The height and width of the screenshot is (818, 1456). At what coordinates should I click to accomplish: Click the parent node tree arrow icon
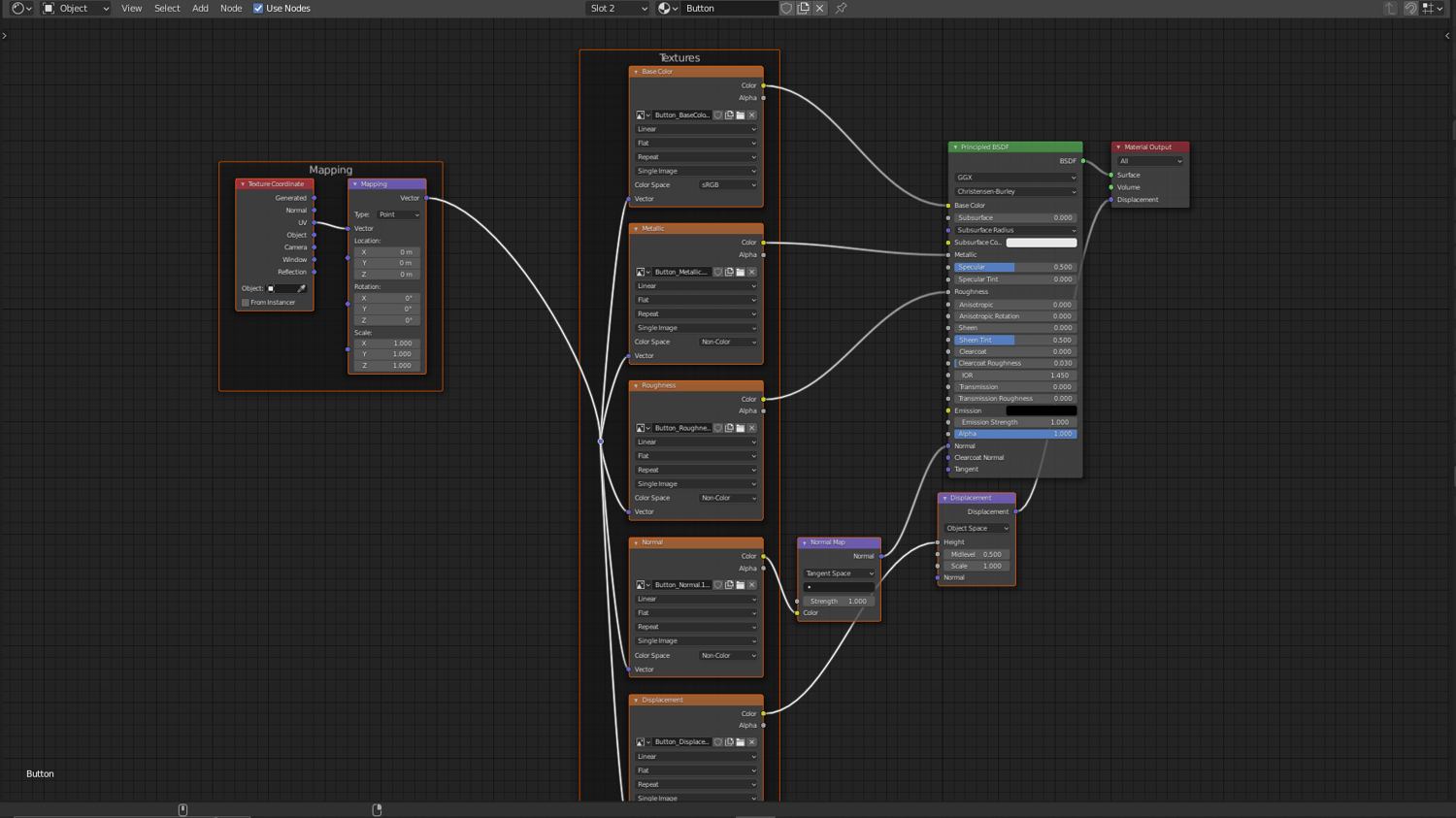[1390, 9]
